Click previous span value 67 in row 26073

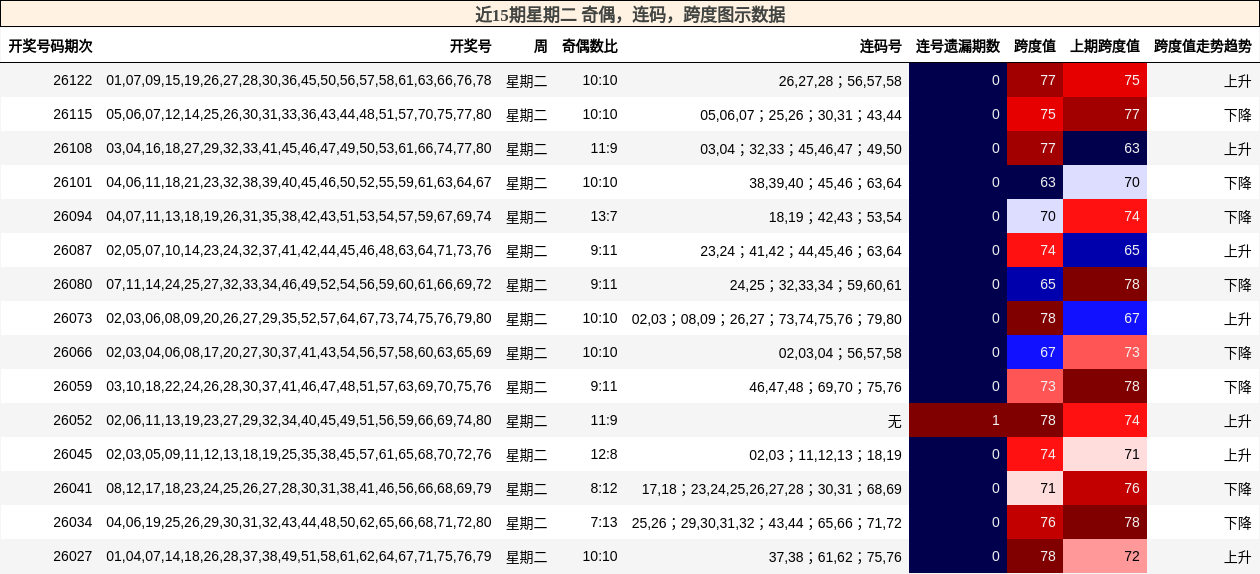(x=1105, y=318)
